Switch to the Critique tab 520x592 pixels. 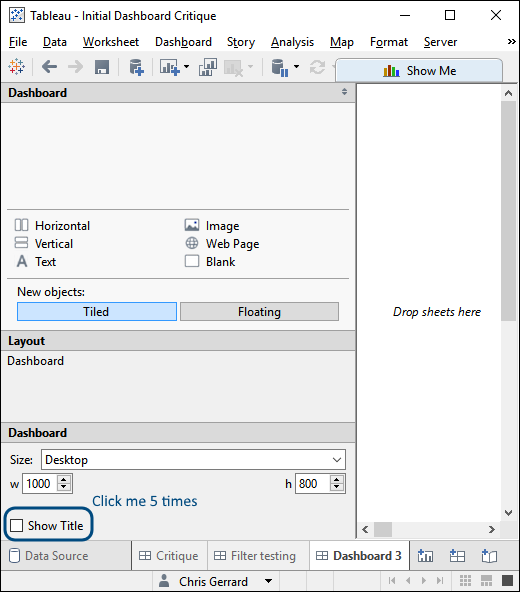169,556
